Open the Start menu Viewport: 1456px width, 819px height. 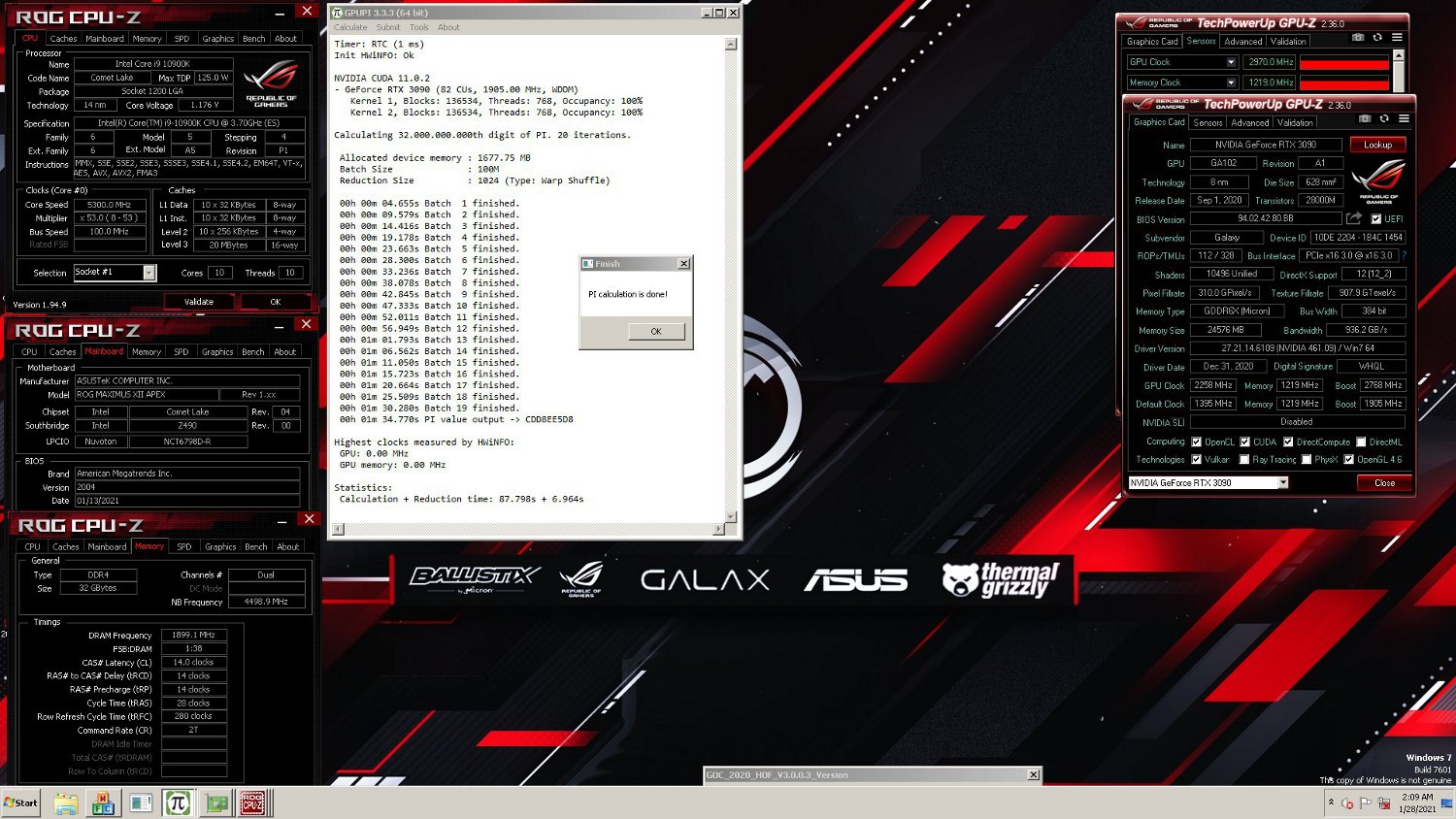pos(20,803)
